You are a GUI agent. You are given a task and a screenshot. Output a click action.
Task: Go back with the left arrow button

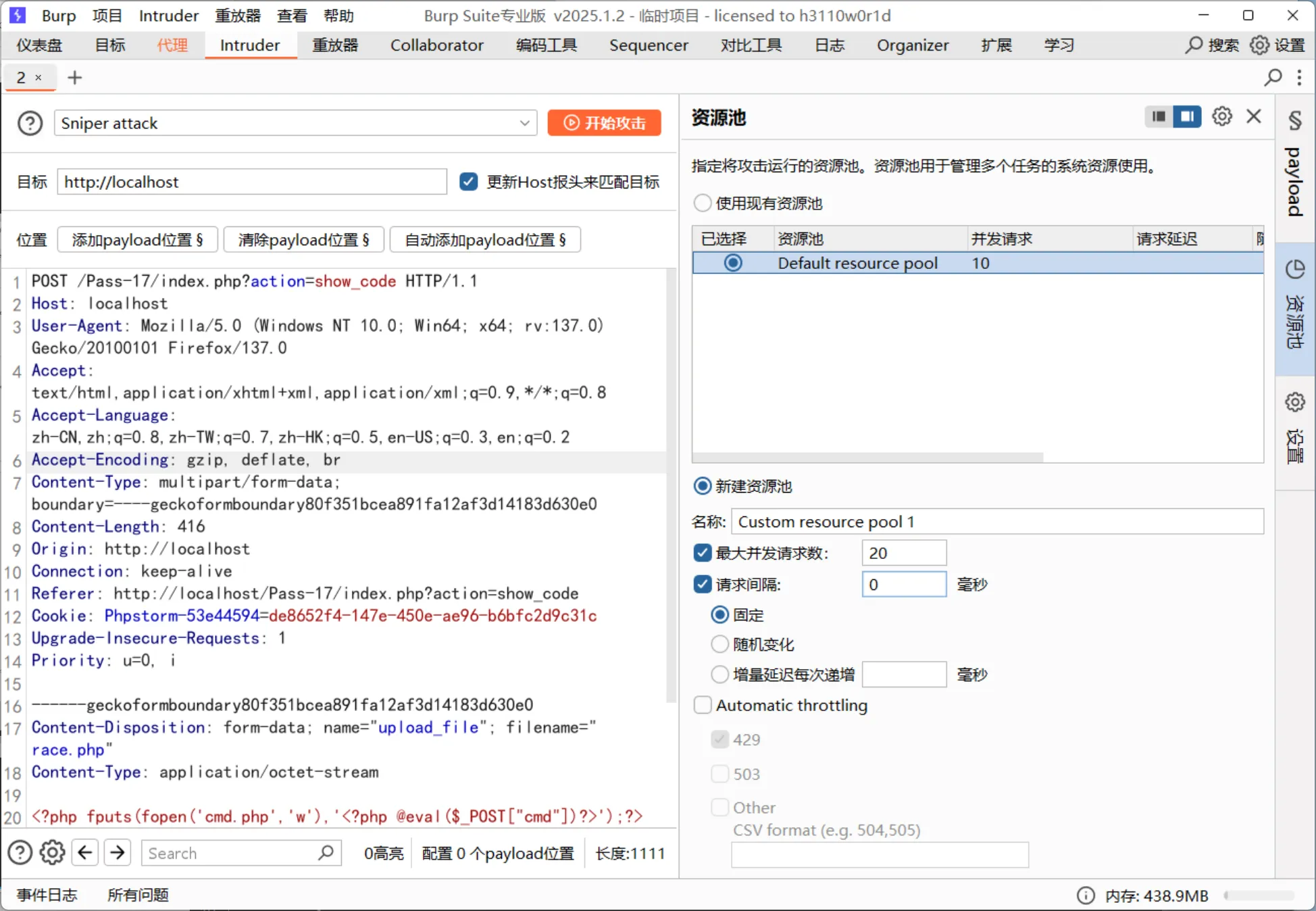pyautogui.click(x=85, y=853)
